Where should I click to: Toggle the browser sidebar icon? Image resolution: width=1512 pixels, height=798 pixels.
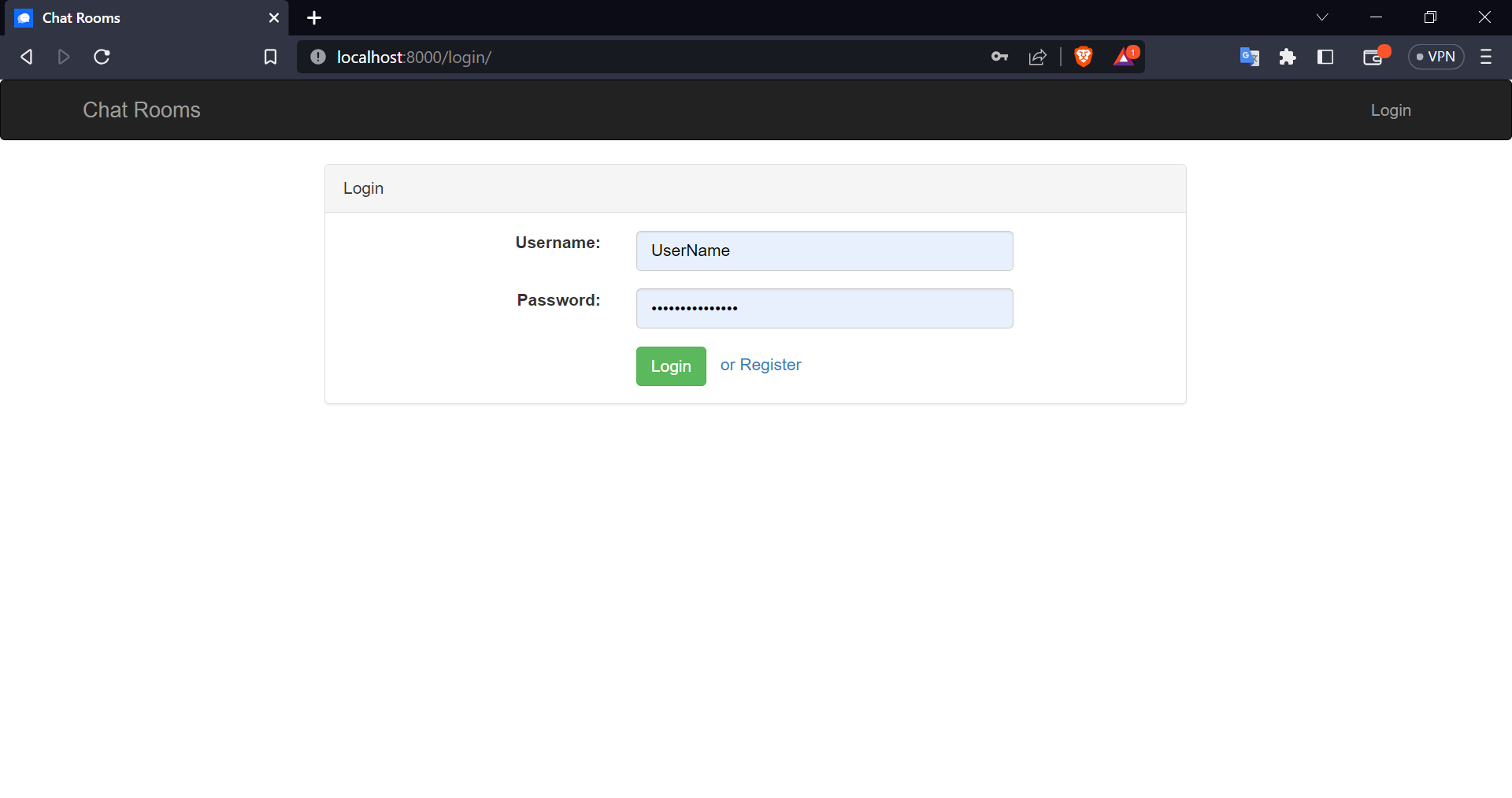(1325, 57)
